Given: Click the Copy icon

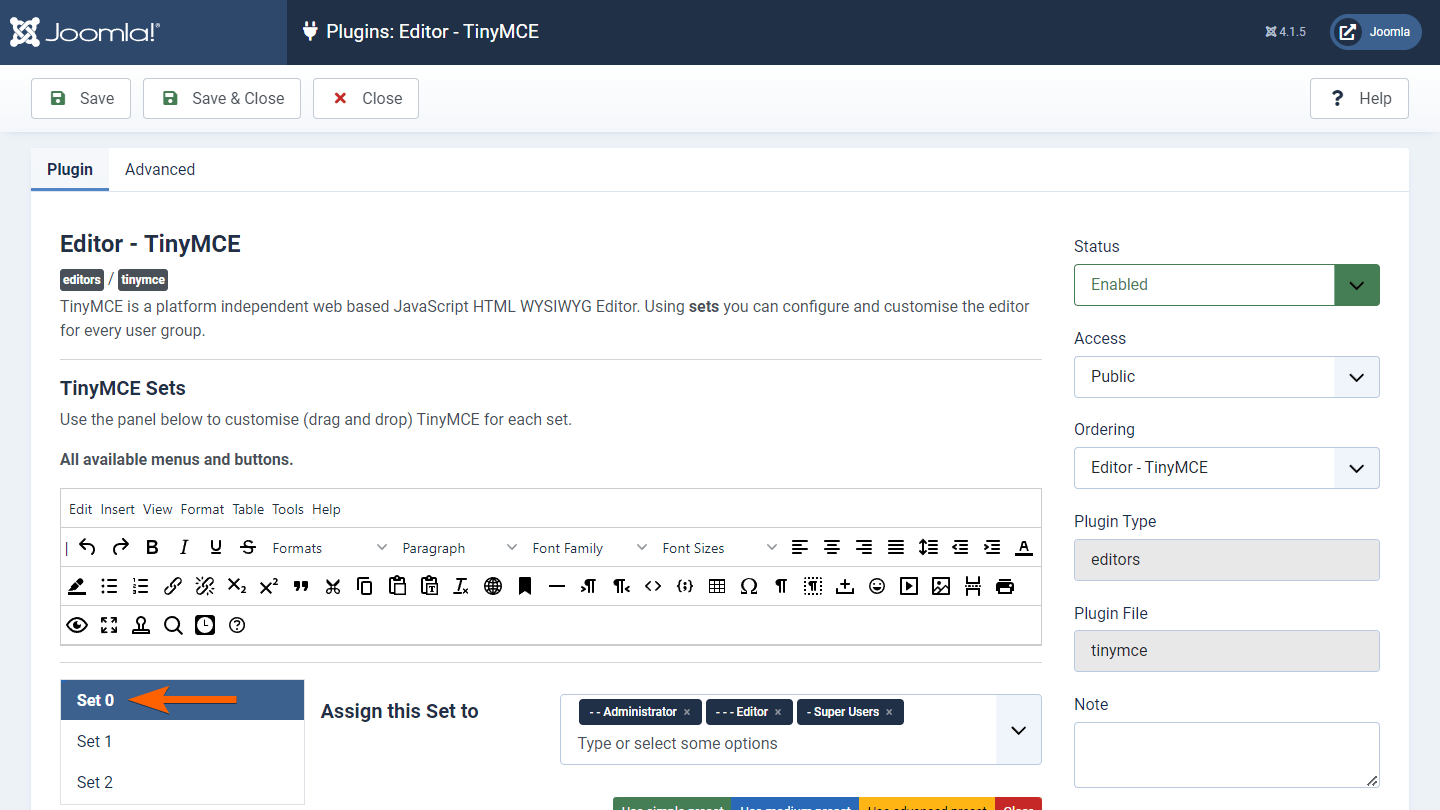Looking at the screenshot, I should 365,586.
